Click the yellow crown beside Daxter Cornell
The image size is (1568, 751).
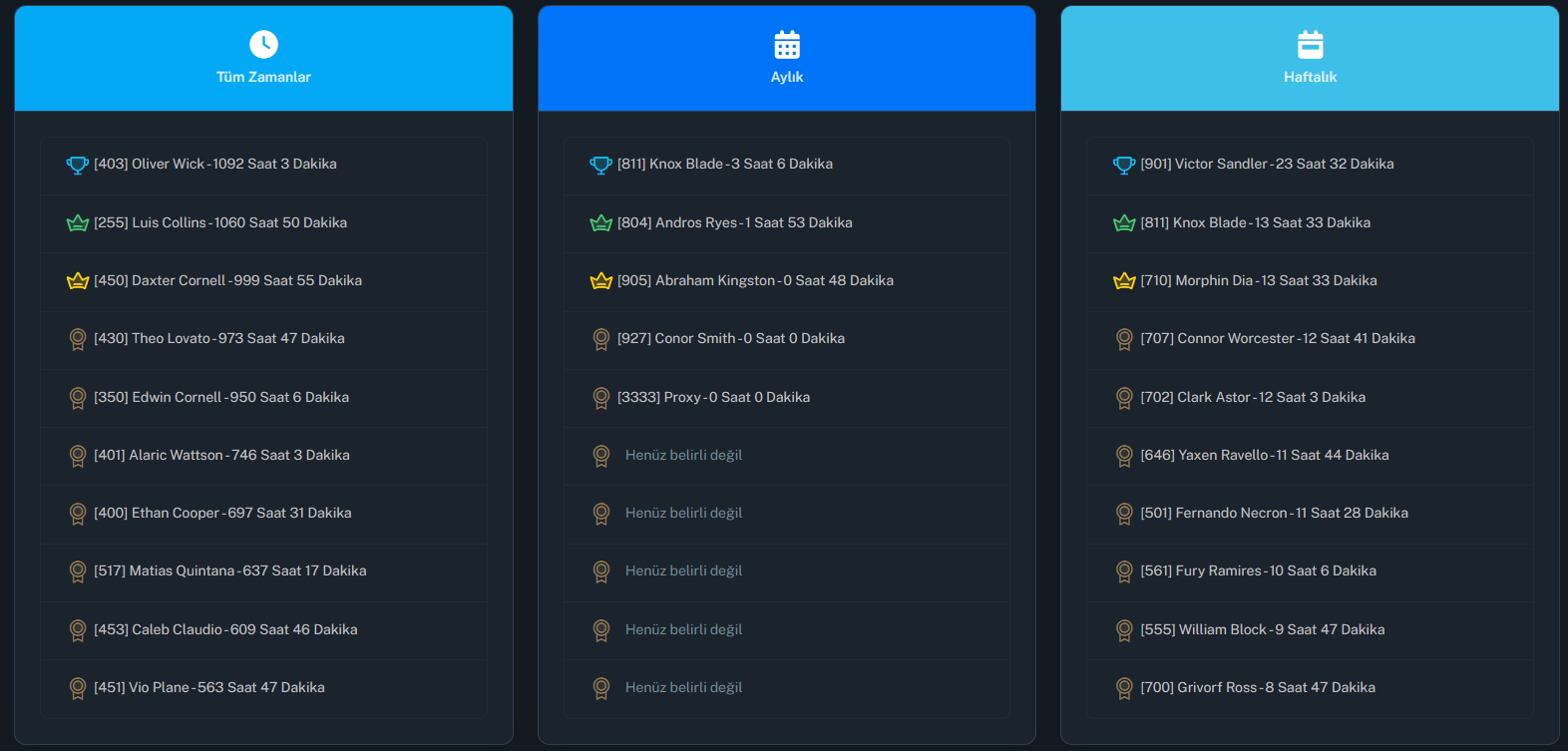pyautogui.click(x=78, y=281)
